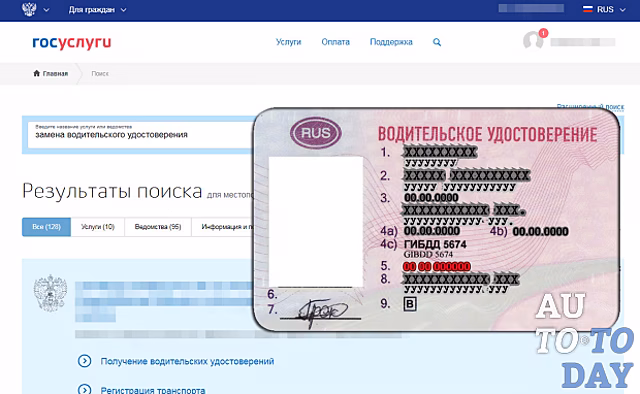Expand the dropdown arrow beside the emblem
This screenshot has width=640, height=394.
47,10
